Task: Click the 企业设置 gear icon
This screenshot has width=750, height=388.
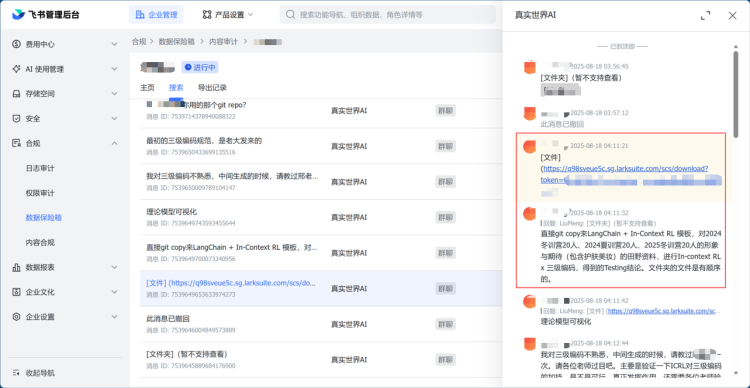Action: click(16, 317)
